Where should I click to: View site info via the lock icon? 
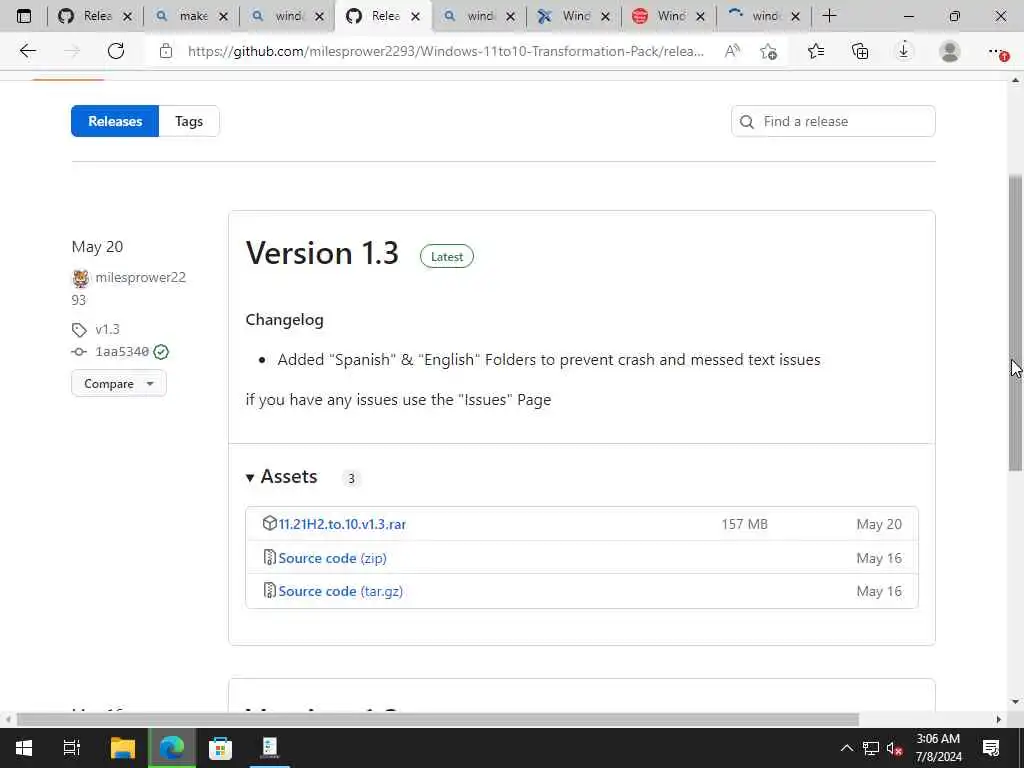coord(166,51)
